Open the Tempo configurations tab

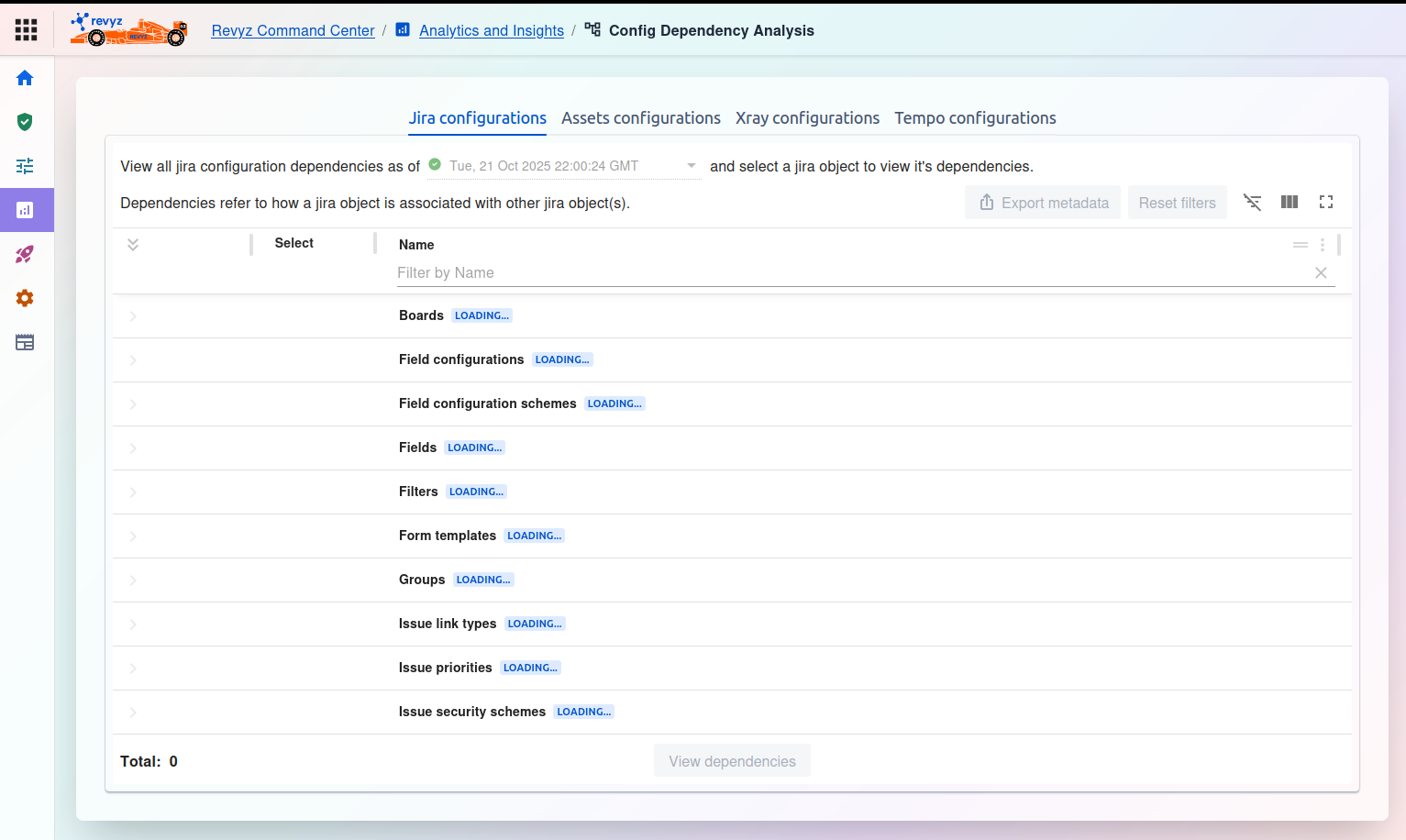point(975,118)
